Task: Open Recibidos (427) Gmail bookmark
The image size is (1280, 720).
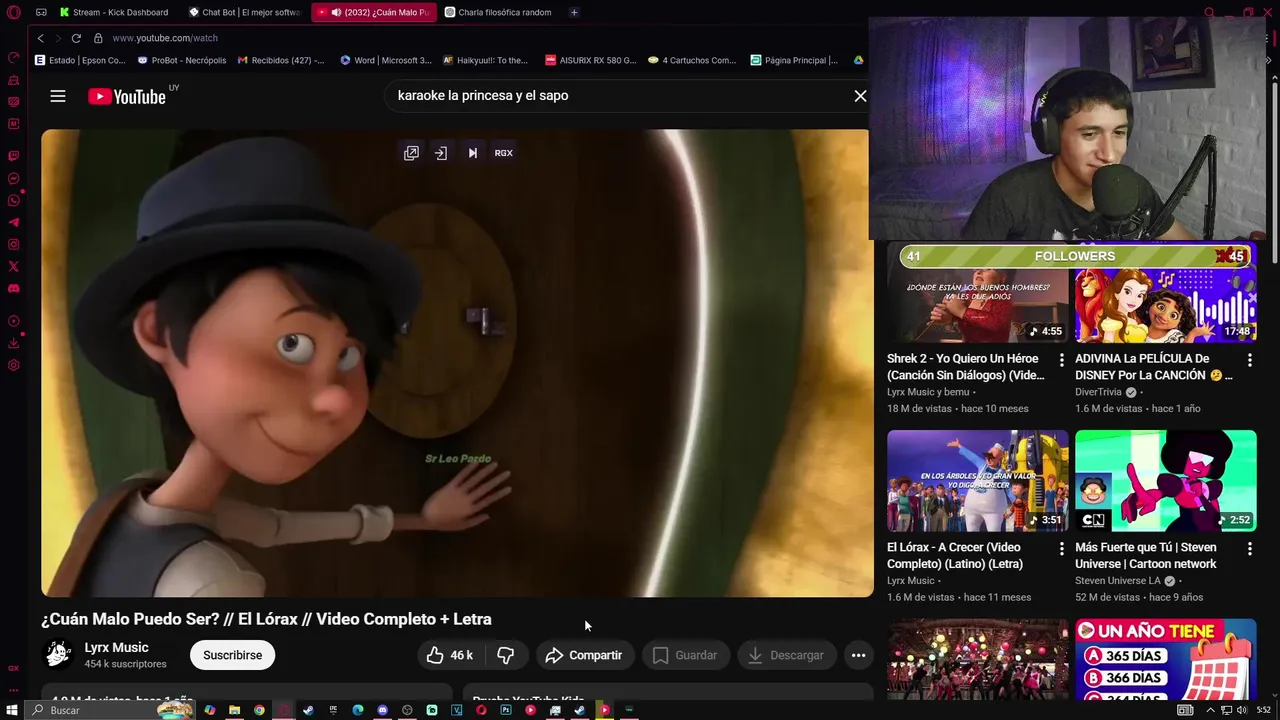Action: point(281,60)
